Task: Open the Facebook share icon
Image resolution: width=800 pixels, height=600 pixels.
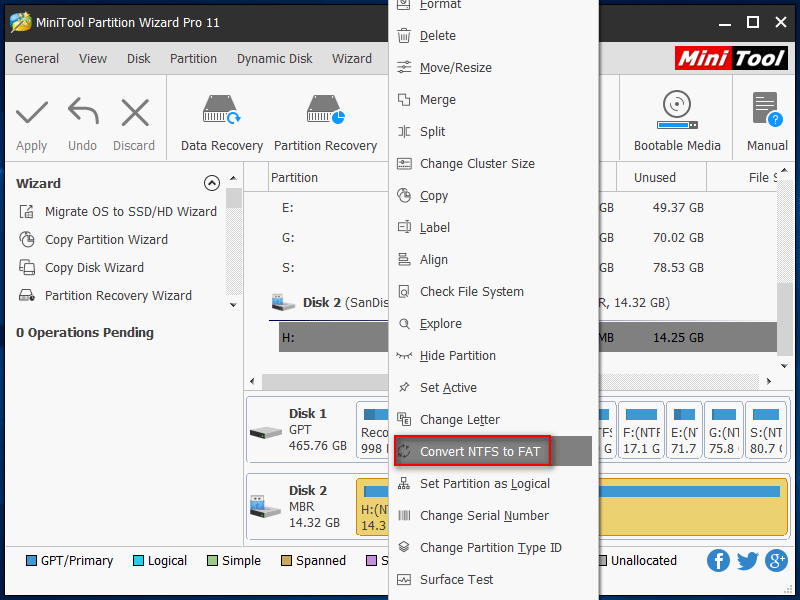Action: (x=718, y=561)
